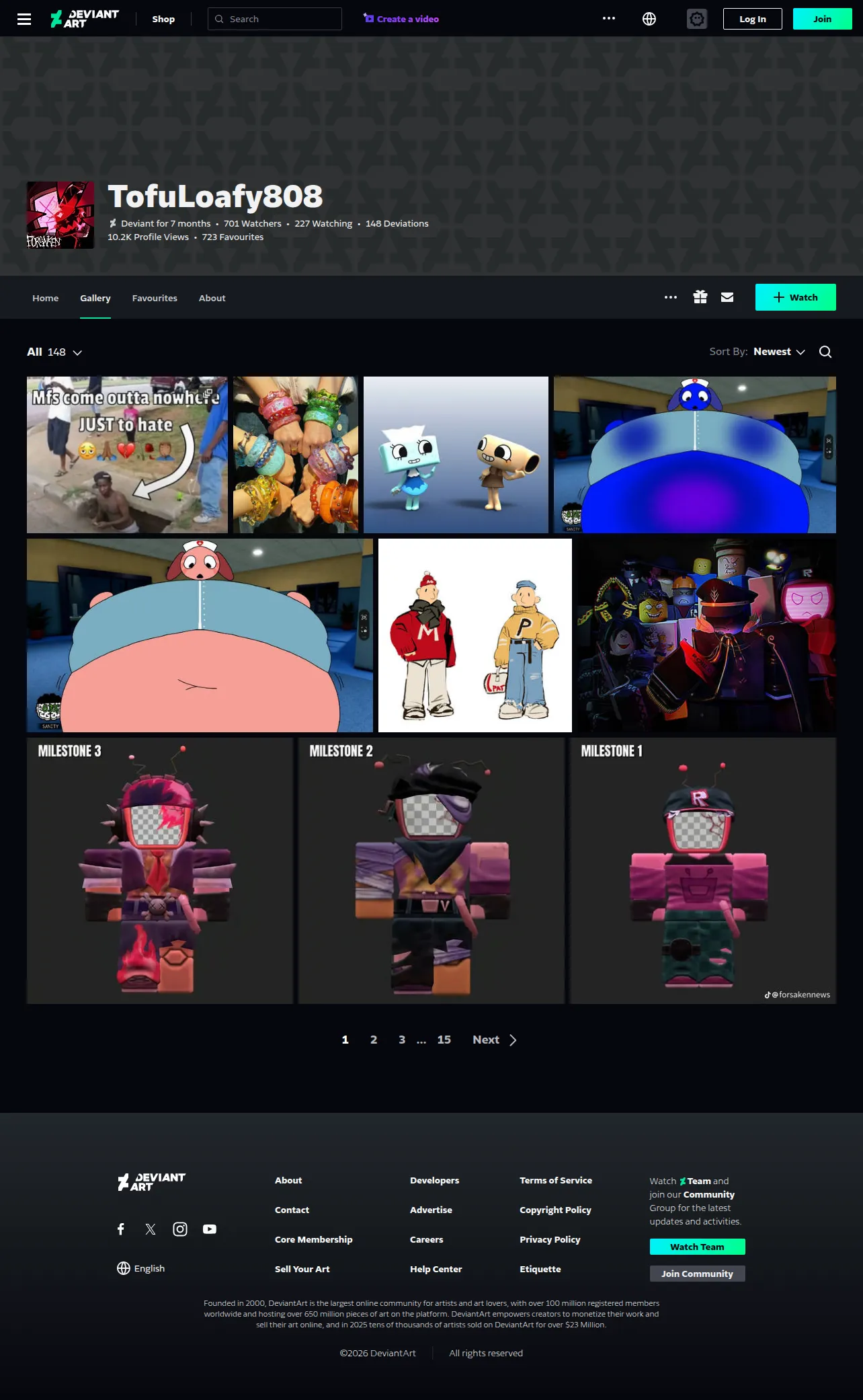Viewport: 863px width, 1400px height.
Task: Open the Core Membership footer link
Action: [x=314, y=1239]
